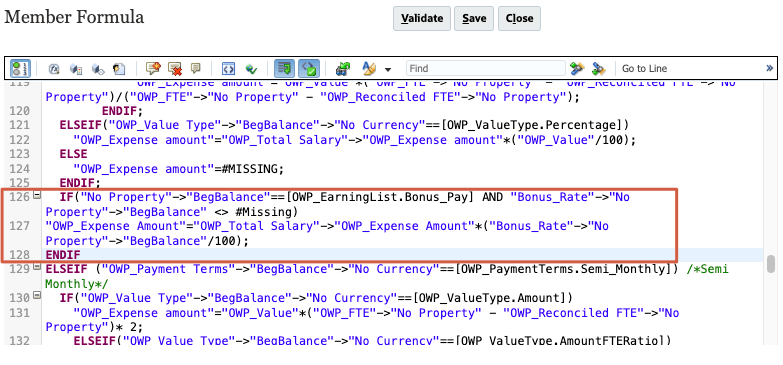Viewport: 783px width, 365px height.
Task: Collapse the code block at line 126
Action: (37, 195)
